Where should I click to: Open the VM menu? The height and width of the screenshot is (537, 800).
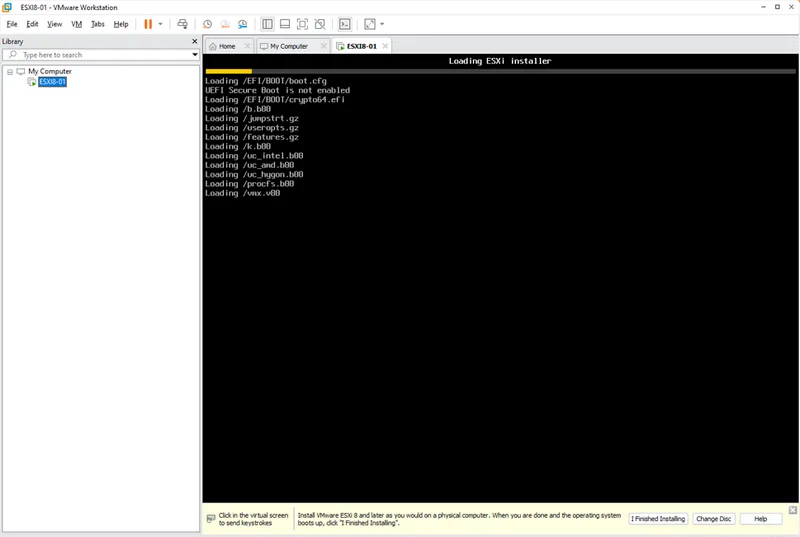[76, 24]
